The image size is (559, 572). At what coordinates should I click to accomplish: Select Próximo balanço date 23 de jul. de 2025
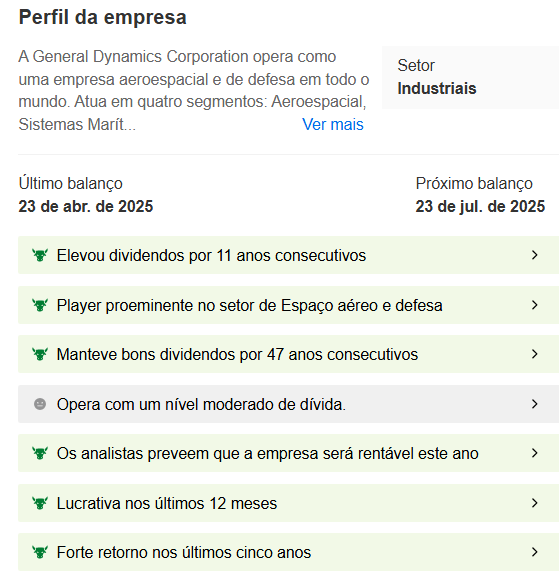(480, 206)
